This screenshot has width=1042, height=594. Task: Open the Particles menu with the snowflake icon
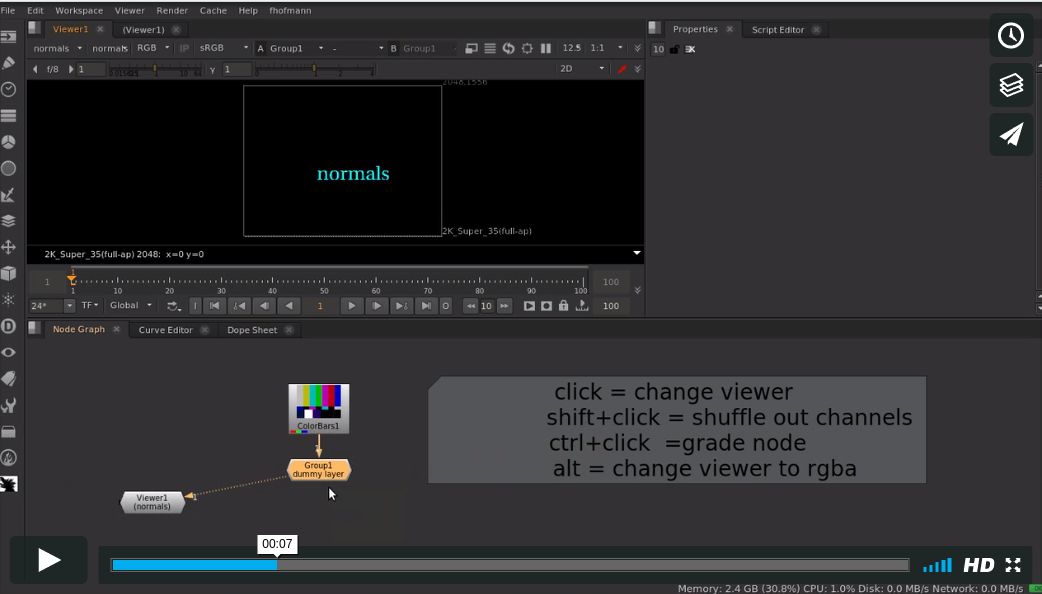click(9, 299)
